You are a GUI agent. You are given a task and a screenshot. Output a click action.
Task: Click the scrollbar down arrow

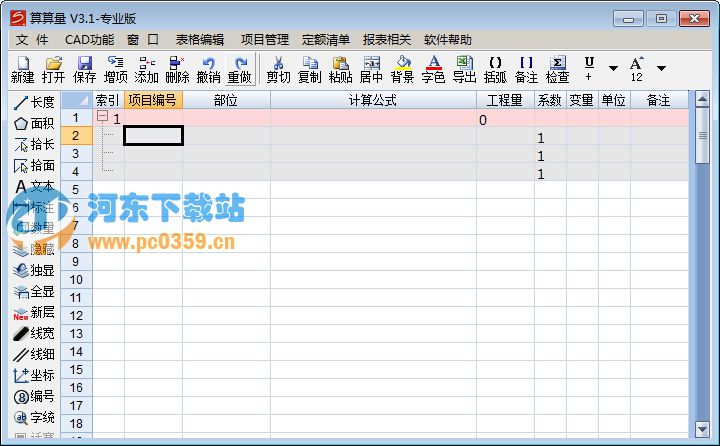pyautogui.click(x=702, y=429)
